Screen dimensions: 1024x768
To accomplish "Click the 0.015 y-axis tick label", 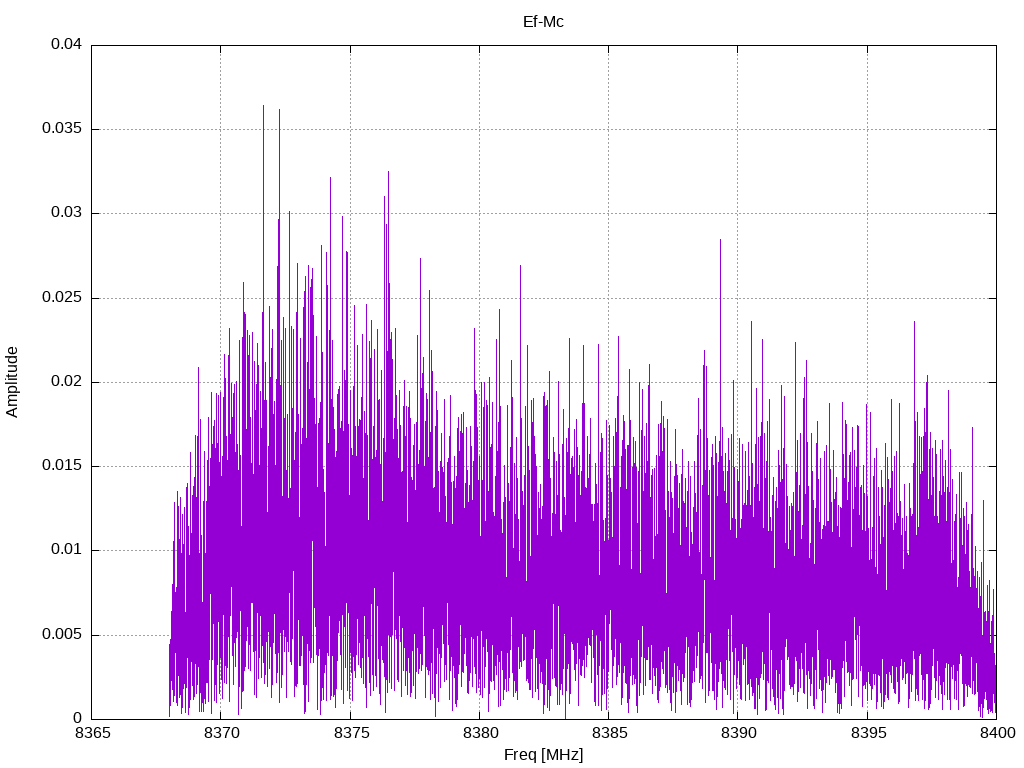I will tap(62, 466).
